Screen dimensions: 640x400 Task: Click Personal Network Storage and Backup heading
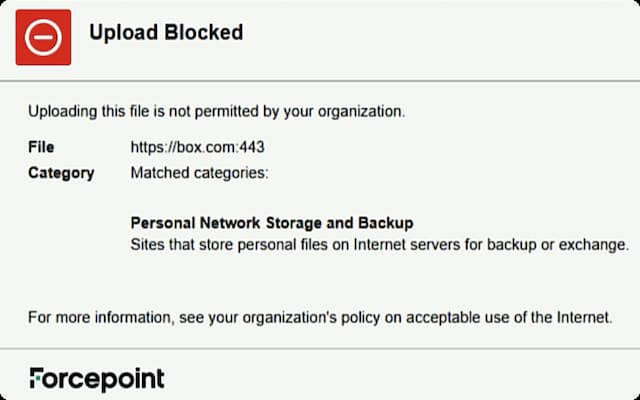(272, 222)
